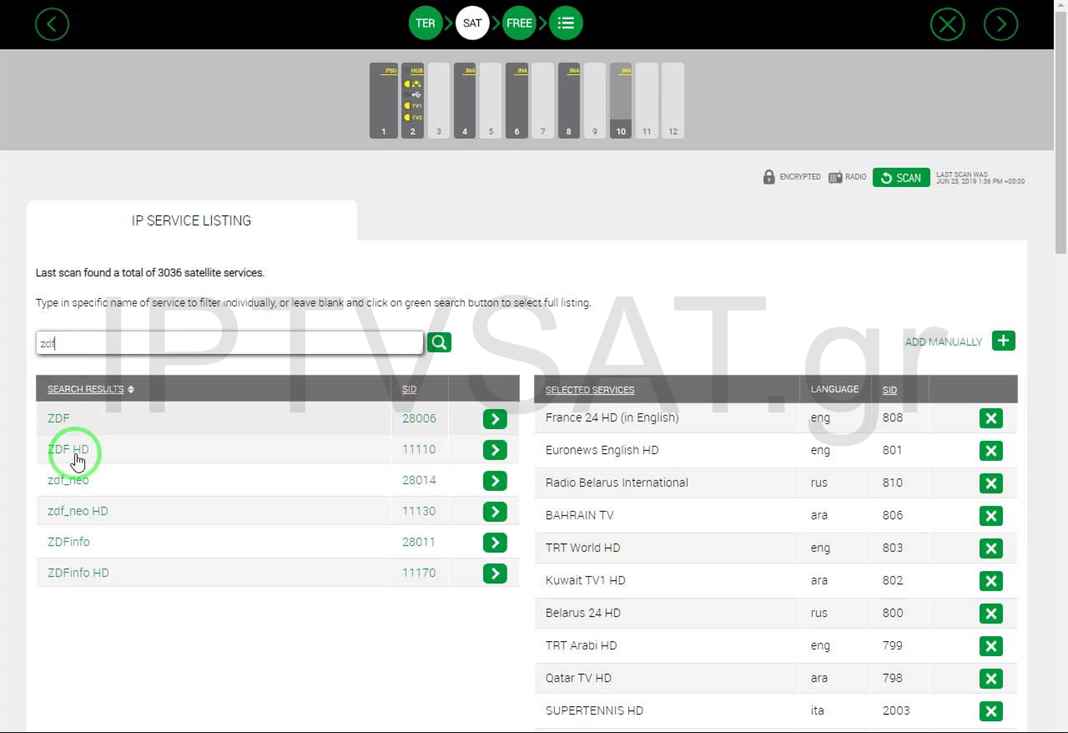Select the FREE step in wizard
The width and height of the screenshot is (1068, 733).
(x=519, y=23)
